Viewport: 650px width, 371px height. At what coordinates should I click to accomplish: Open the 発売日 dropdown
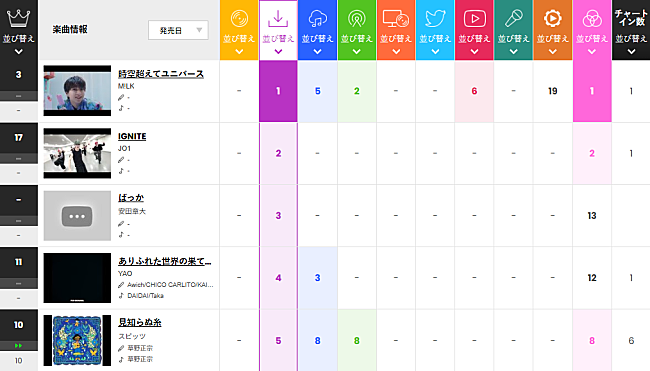click(x=178, y=30)
